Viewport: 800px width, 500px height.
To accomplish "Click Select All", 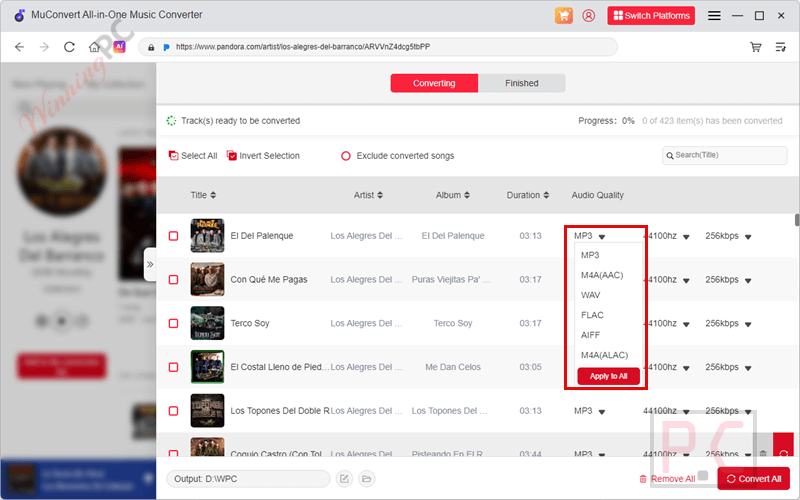I will [x=193, y=156].
